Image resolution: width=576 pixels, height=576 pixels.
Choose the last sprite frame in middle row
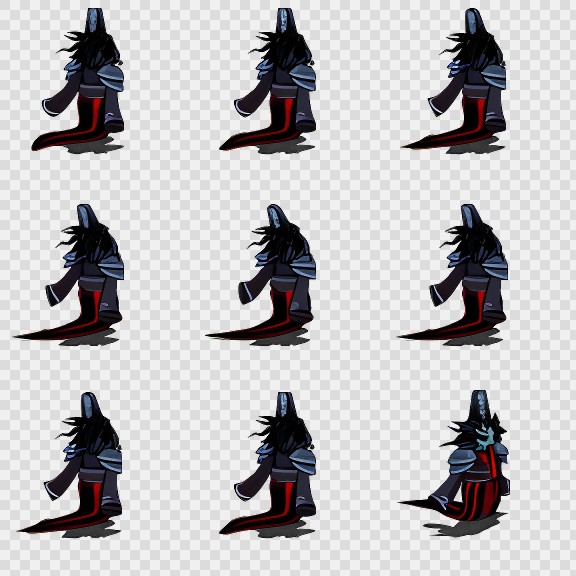(453, 275)
